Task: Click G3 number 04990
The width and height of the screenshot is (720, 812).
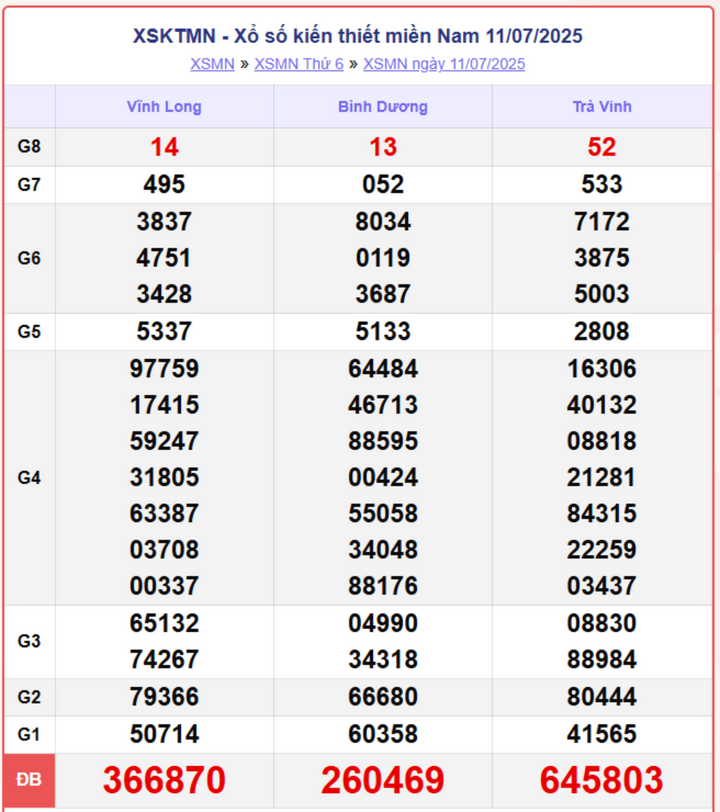Action: tap(383, 623)
